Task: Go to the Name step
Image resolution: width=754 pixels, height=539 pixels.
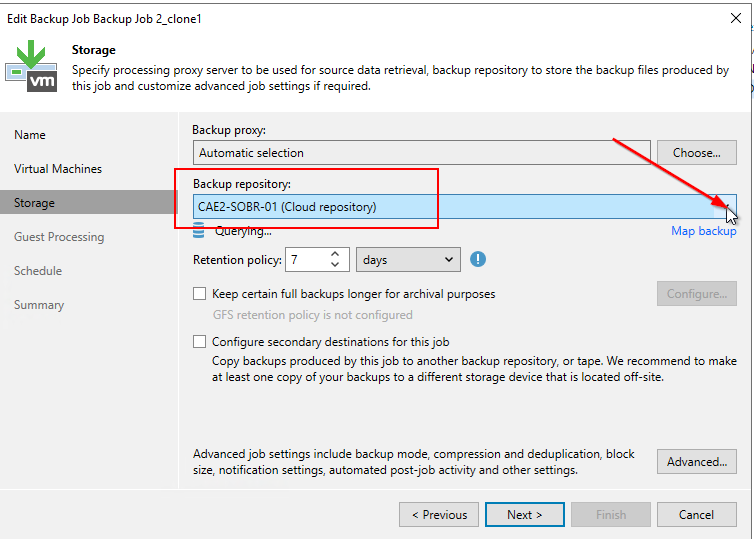Action: click(x=30, y=135)
